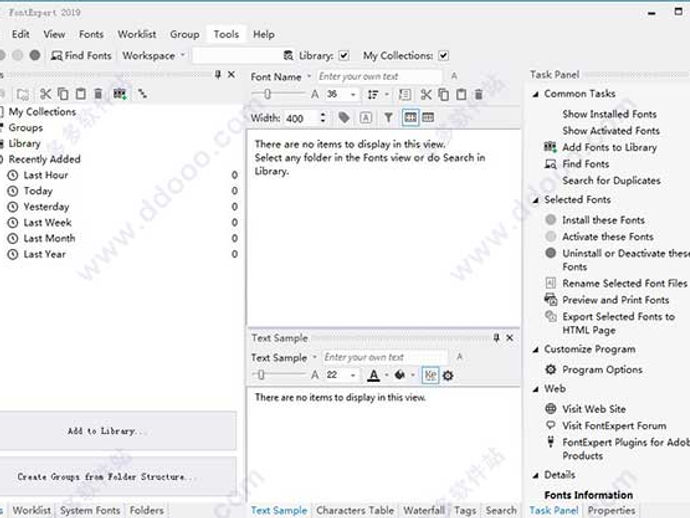This screenshot has height=518, width=690.
Task: Click the filter funnel icon
Action: (x=388, y=118)
